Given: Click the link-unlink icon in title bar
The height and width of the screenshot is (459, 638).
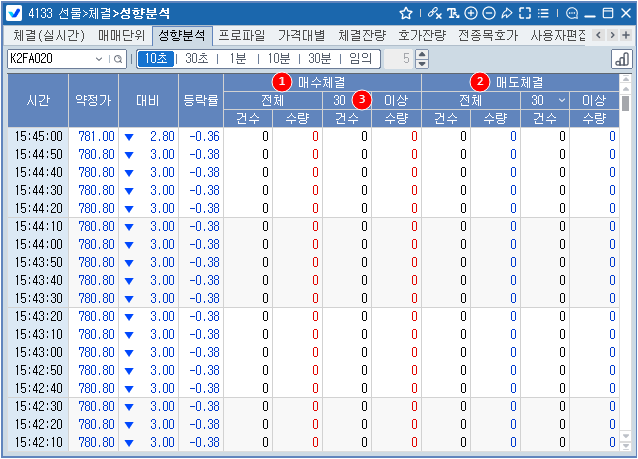Looking at the screenshot, I should point(433,14).
